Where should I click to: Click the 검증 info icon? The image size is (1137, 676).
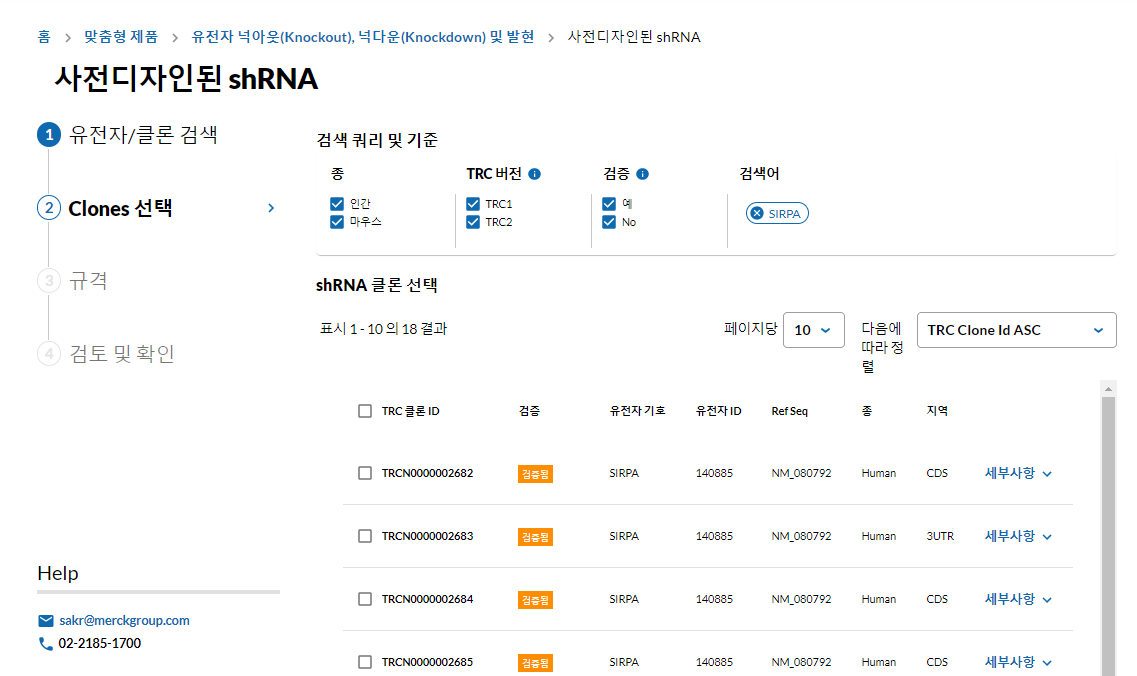642,174
